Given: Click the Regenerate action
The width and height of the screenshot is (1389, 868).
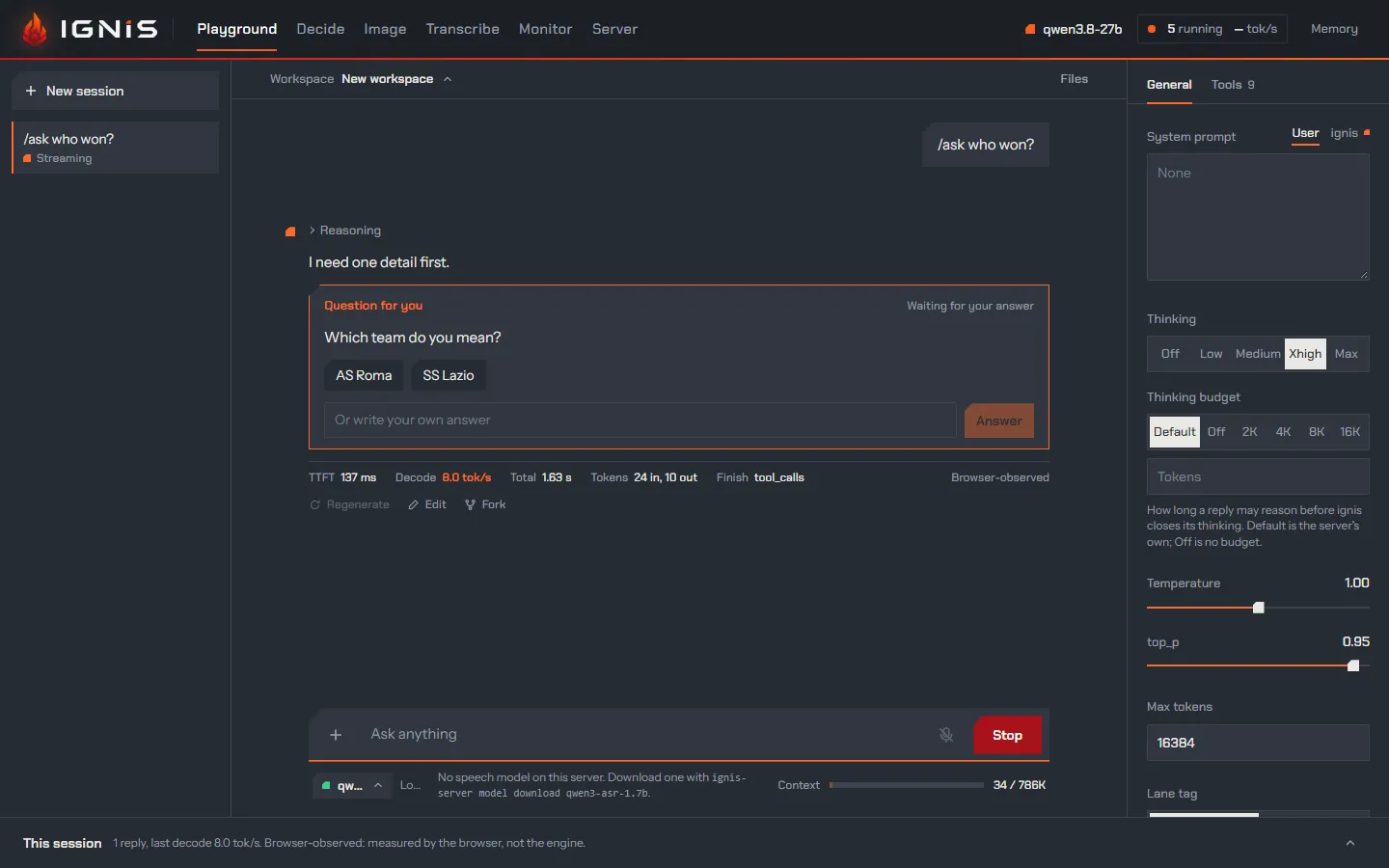Looking at the screenshot, I should pos(349,504).
